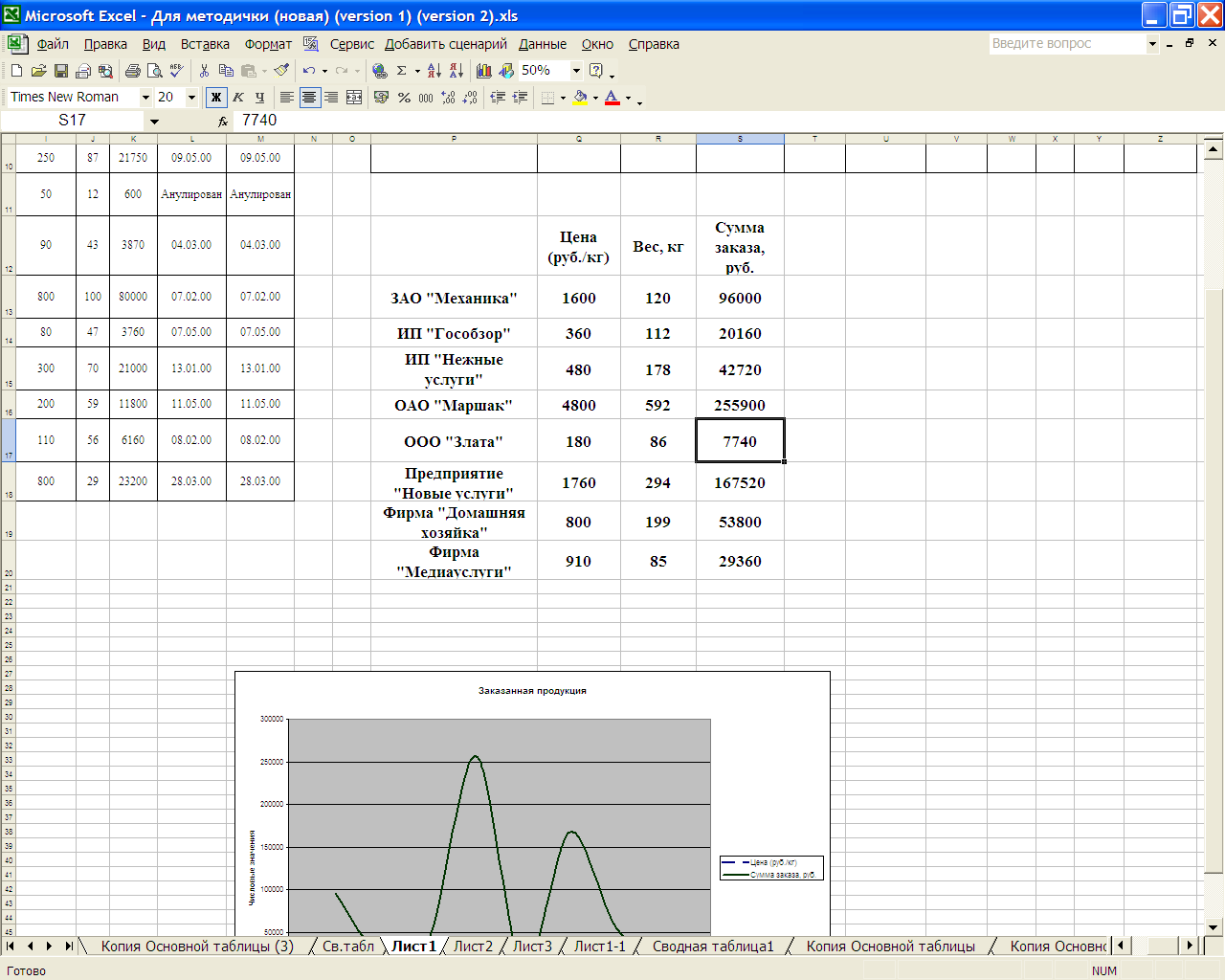Image resolution: width=1225 pixels, height=980 pixels.
Task: Toggle Italic (К) formatting
Action: click(x=238, y=97)
